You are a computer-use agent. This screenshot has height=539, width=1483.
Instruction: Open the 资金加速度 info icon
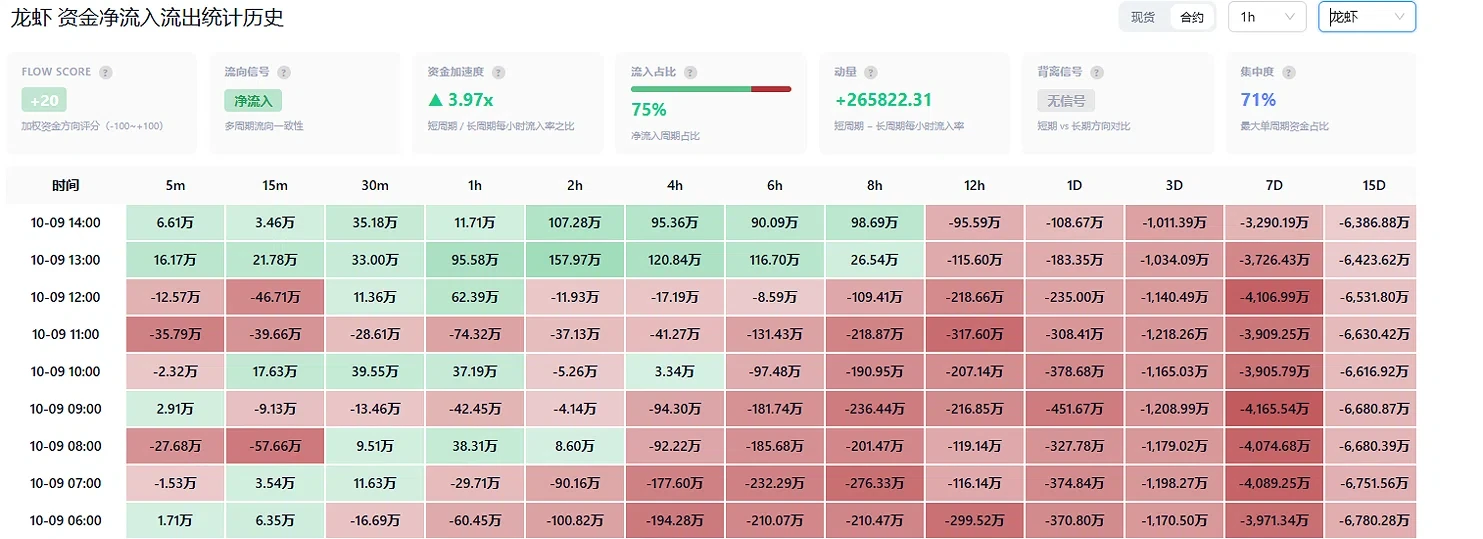[499, 73]
